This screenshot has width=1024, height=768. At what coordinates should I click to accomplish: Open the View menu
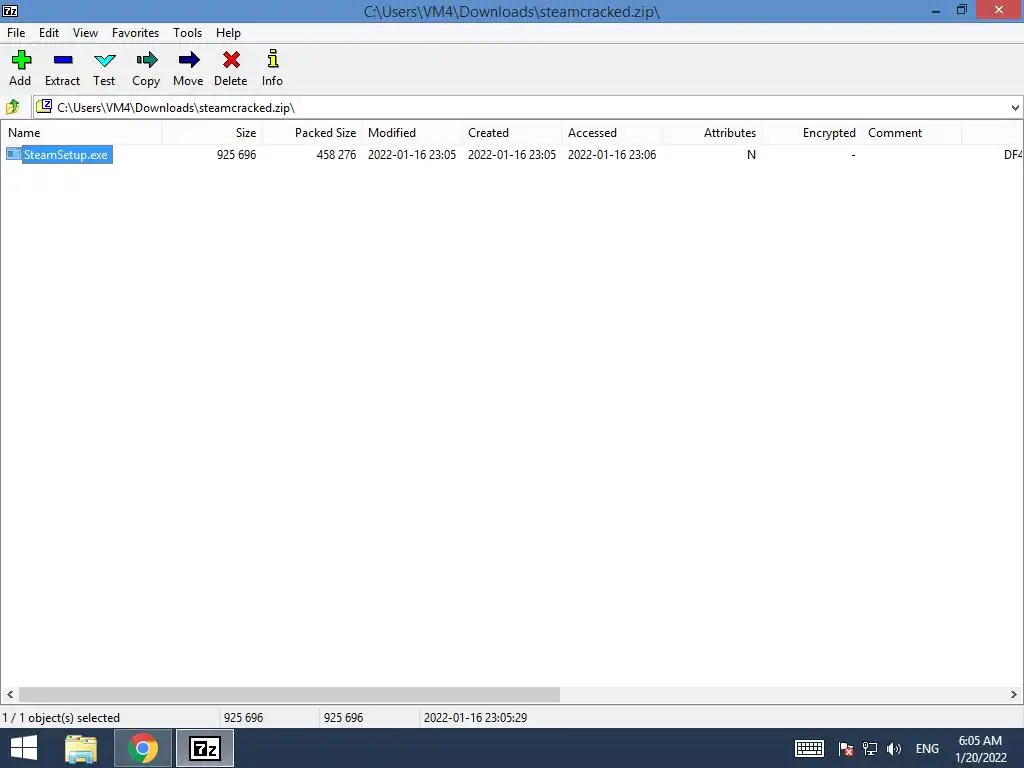[86, 33]
